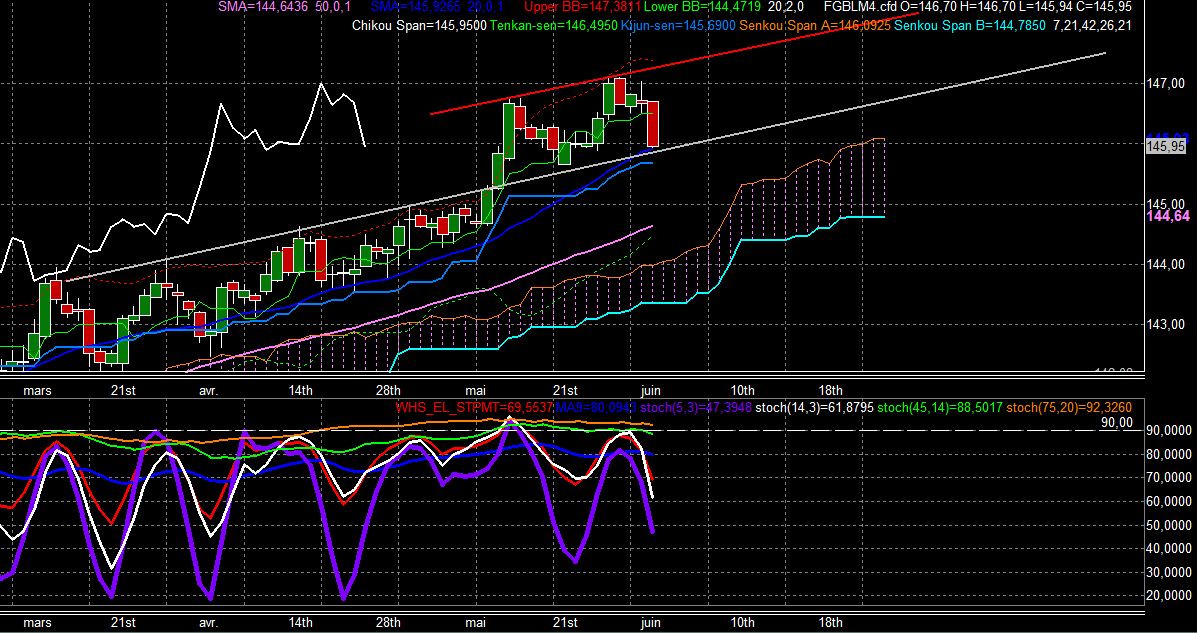
Task: Click the O=146,70 open value
Action: [x=927, y=6]
